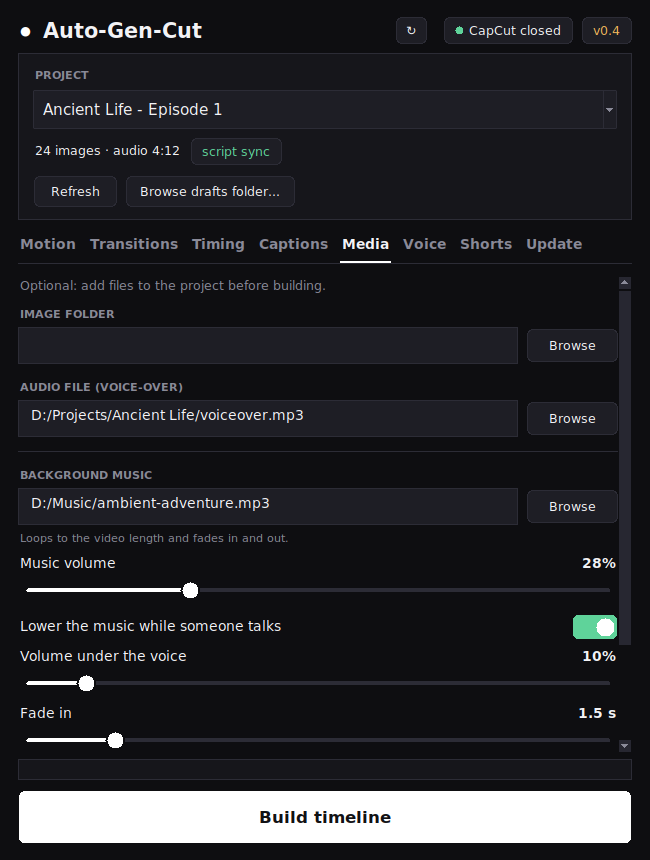Screen dimensions: 650x860
Task: Click the 28% music volume value
Action: [x=599, y=563]
